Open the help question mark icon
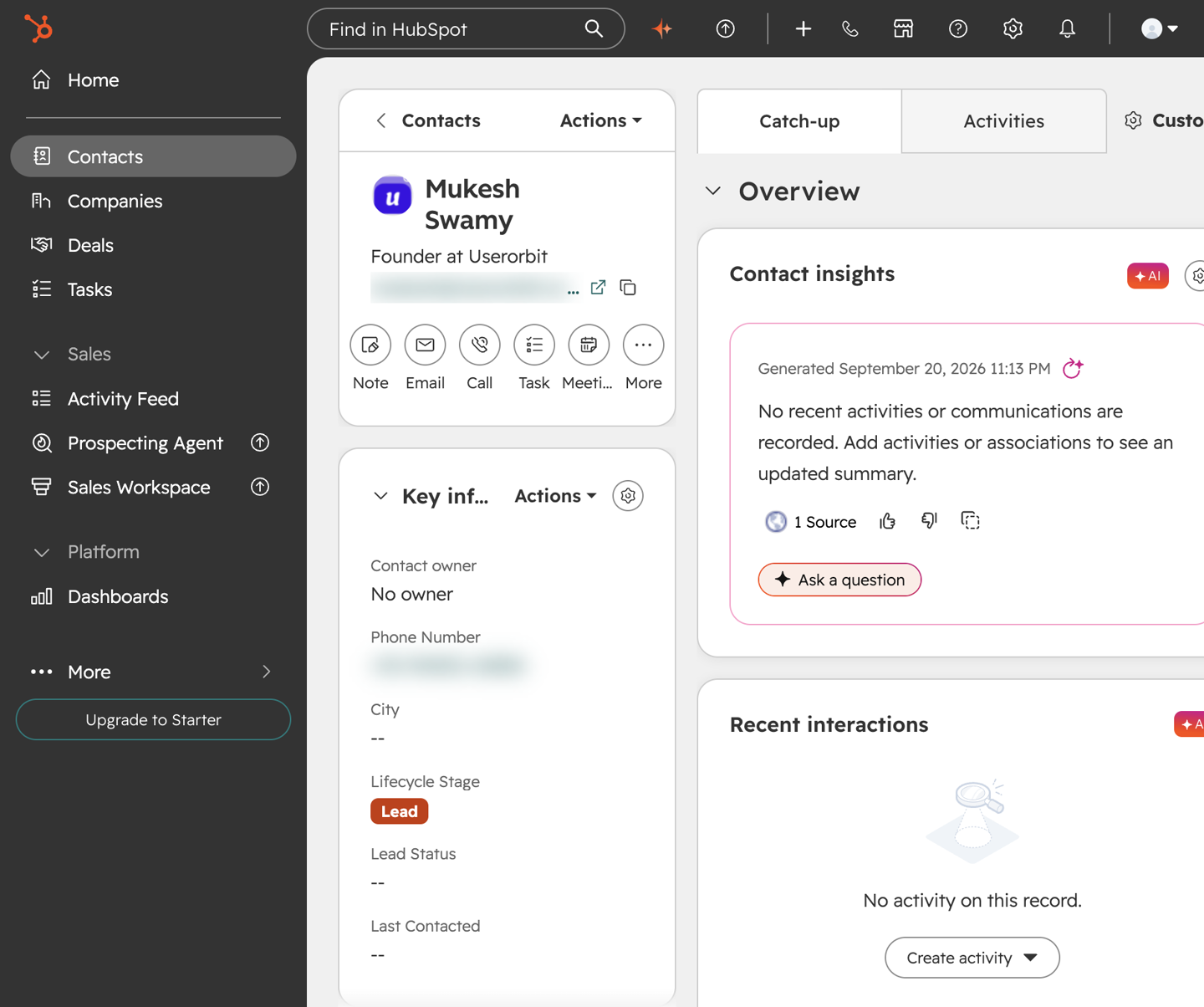The width and height of the screenshot is (1204, 1007). 958,28
